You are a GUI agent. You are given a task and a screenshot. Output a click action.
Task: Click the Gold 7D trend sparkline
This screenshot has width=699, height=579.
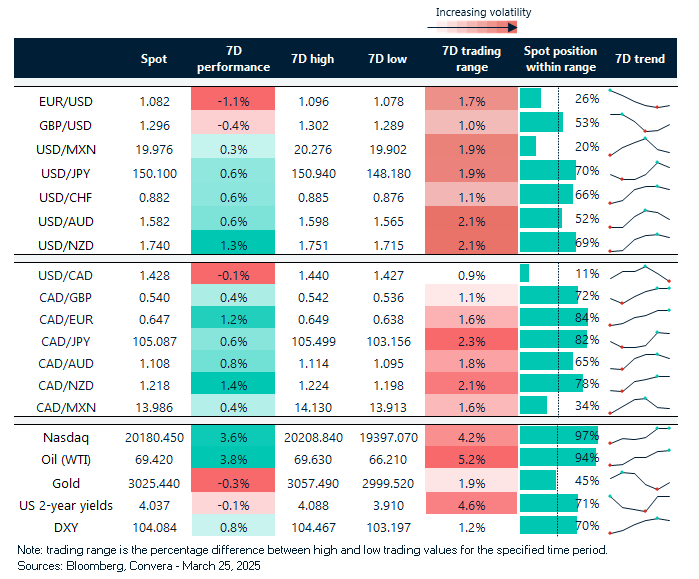(x=640, y=480)
